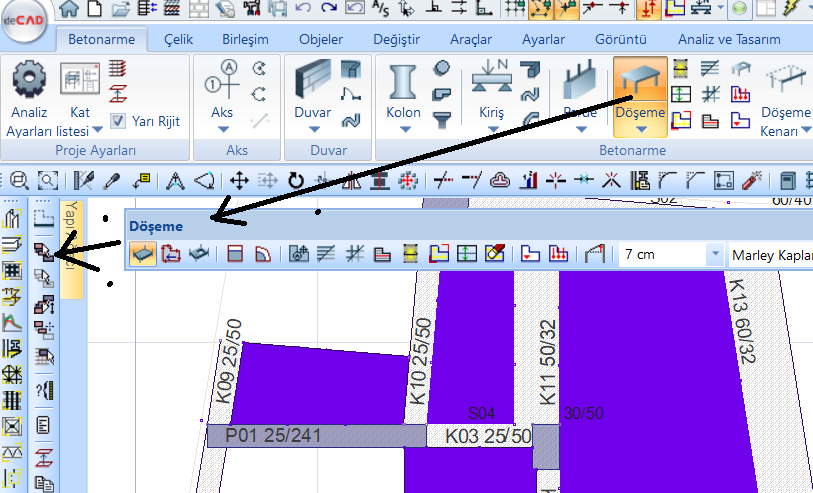The image size is (813, 493).
Task: Click the deCAD application button
Action: pos(24,25)
